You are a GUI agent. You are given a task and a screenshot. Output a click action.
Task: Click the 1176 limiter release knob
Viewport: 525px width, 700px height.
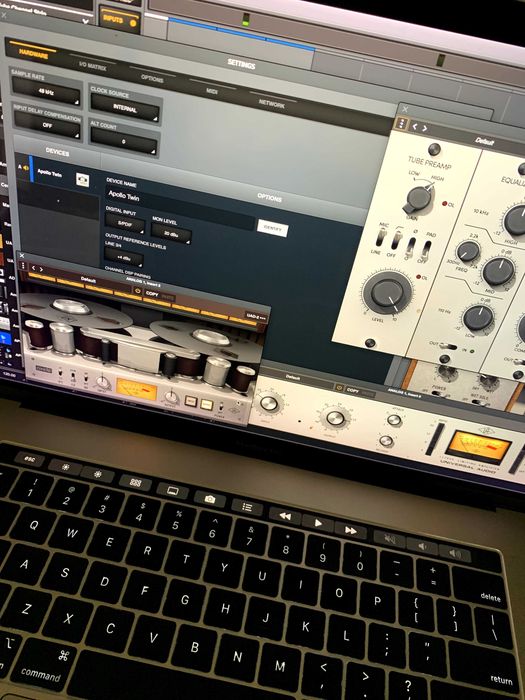pyautogui.click(x=386, y=441)
